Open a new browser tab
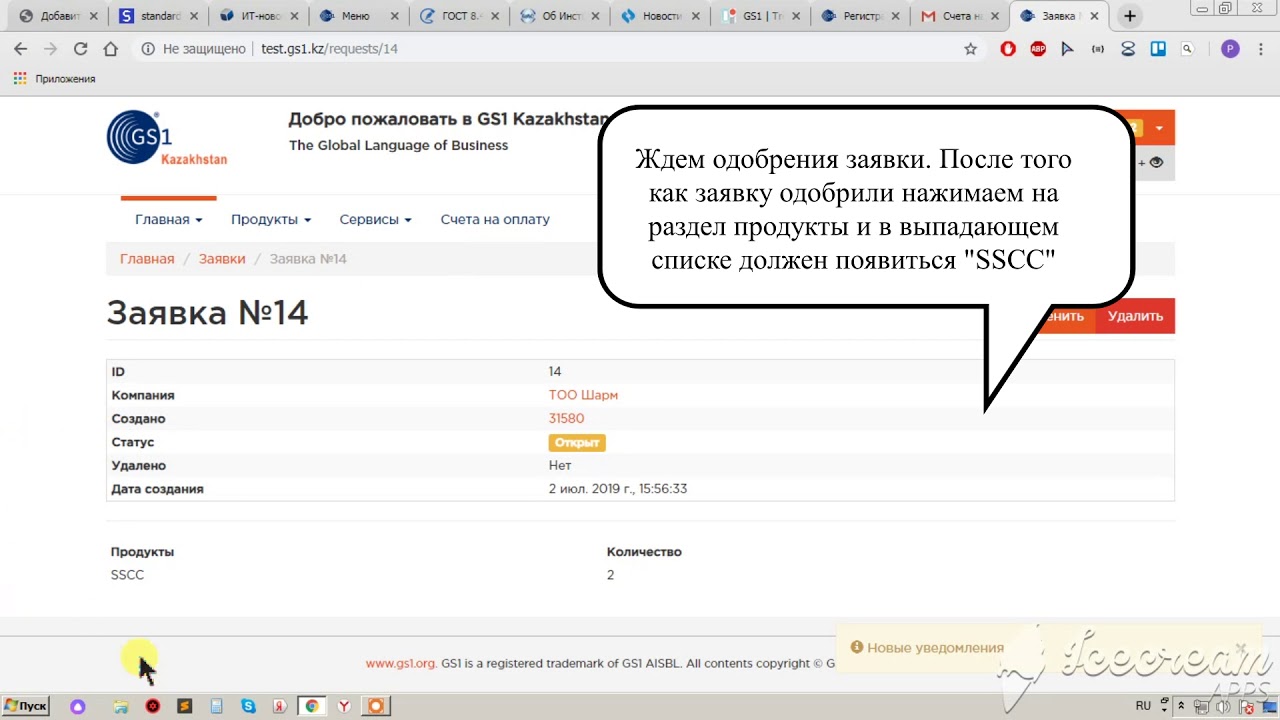This screenshot has height=720, width=1280. click(x=1130, y=16)
